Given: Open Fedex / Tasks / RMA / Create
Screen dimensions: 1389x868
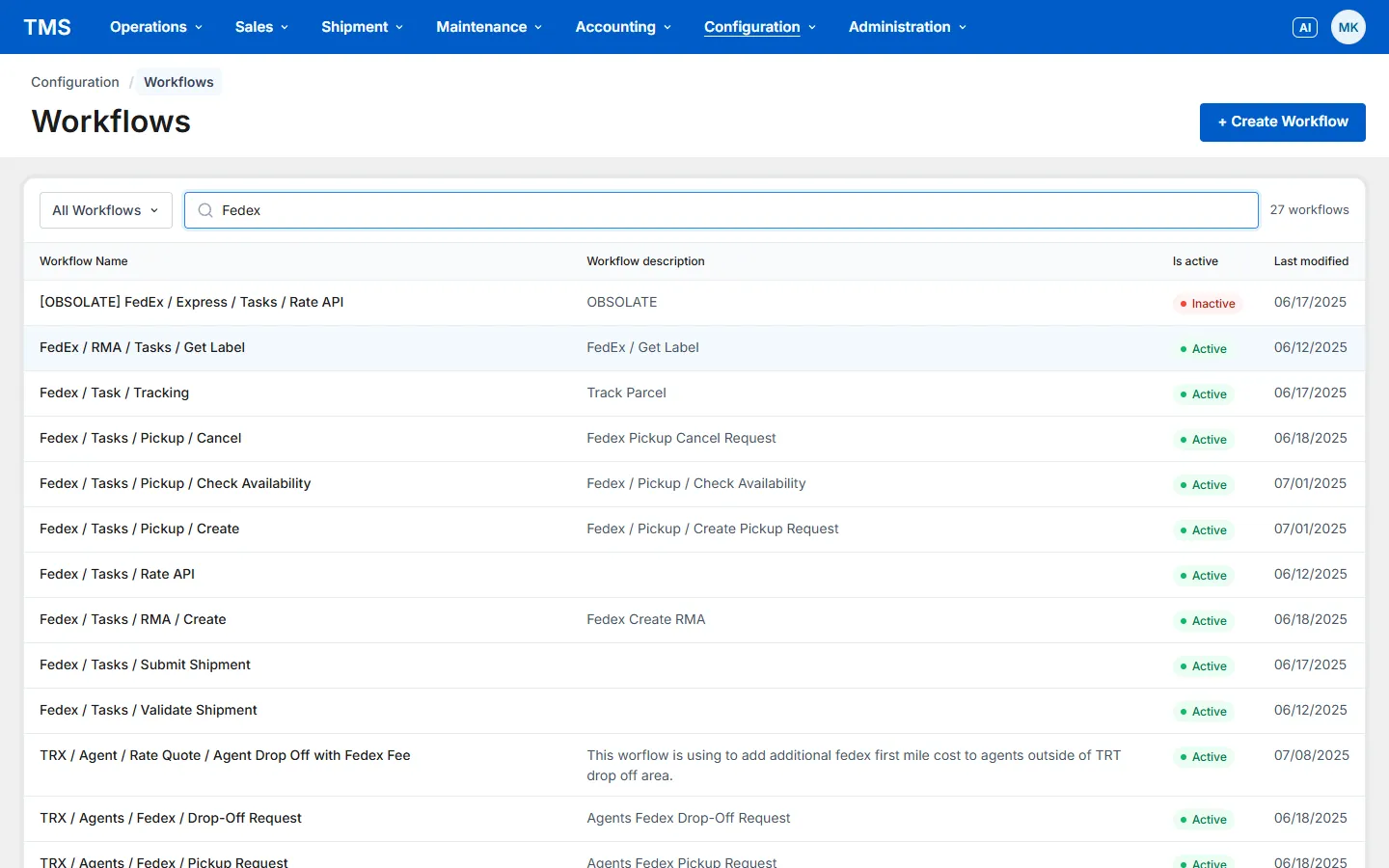Looking at the screenshot, I should coord(132,619).
